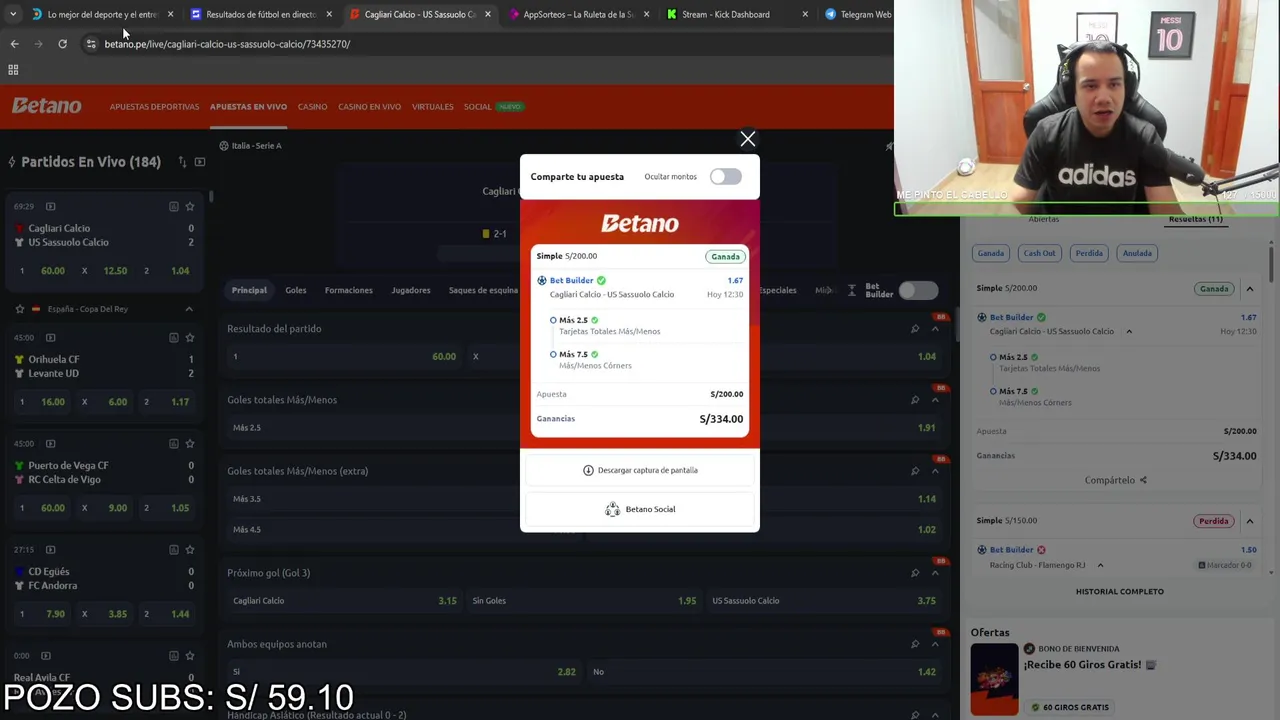Click the browser address bar URL
The height and width of the screenshot is (720, 1280).
[227, 44]
